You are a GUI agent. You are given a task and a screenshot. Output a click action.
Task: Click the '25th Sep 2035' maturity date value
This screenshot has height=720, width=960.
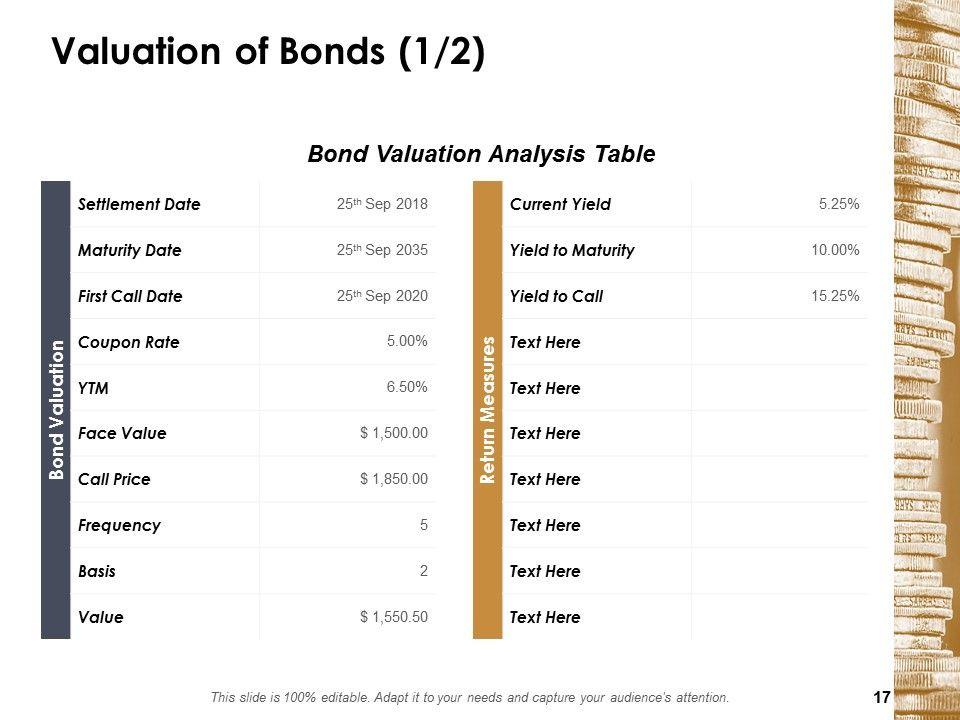point(382,250)
